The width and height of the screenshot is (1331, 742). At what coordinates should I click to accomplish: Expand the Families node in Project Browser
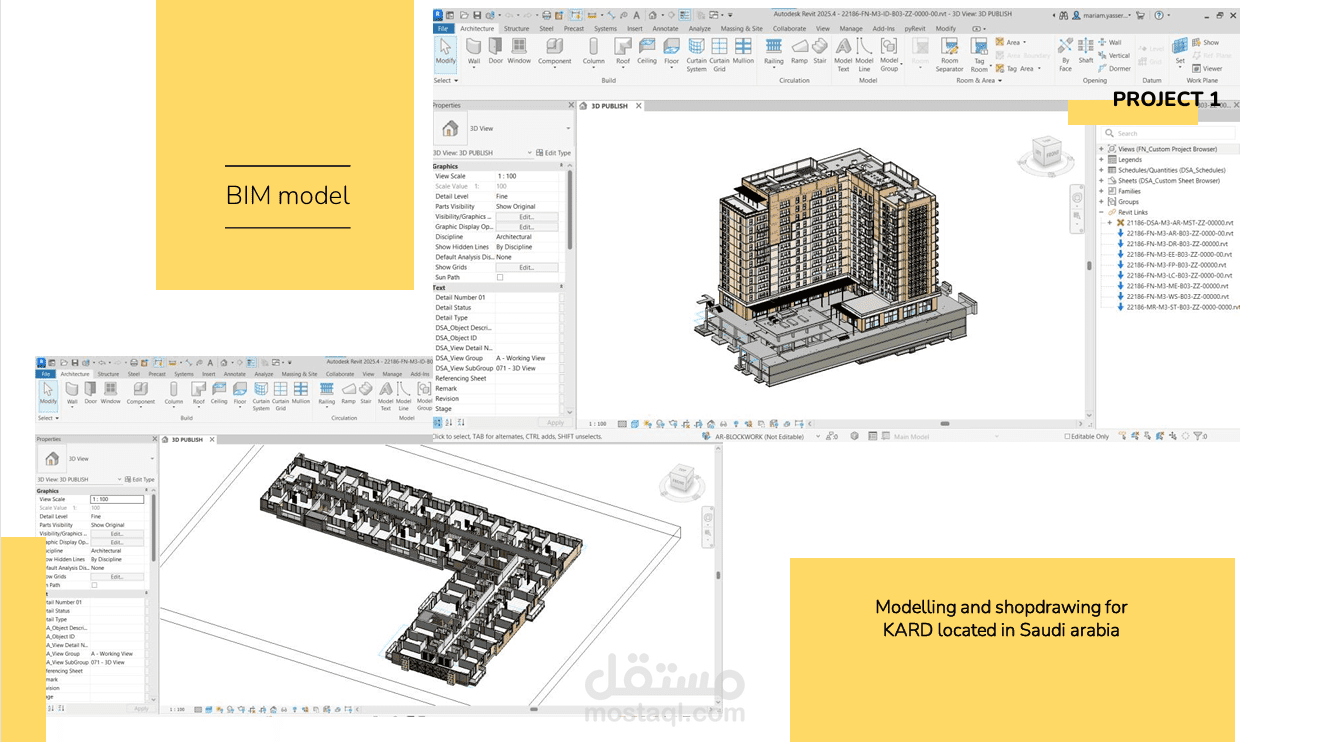click(x=1102, y=191)
